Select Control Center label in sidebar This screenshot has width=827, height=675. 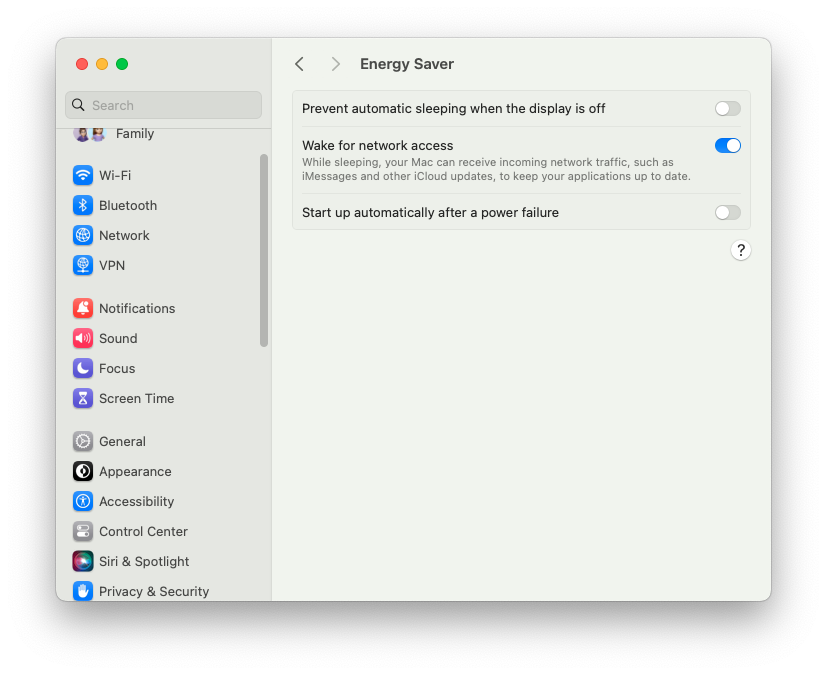coord(143,531)
